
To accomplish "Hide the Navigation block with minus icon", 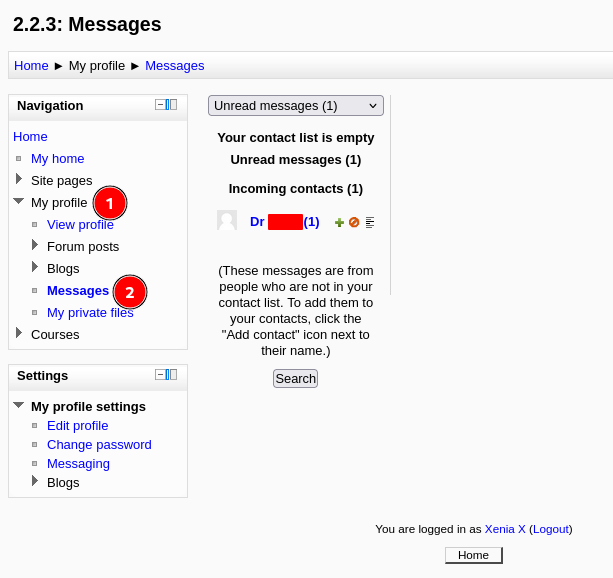I will tap(160, 105).
